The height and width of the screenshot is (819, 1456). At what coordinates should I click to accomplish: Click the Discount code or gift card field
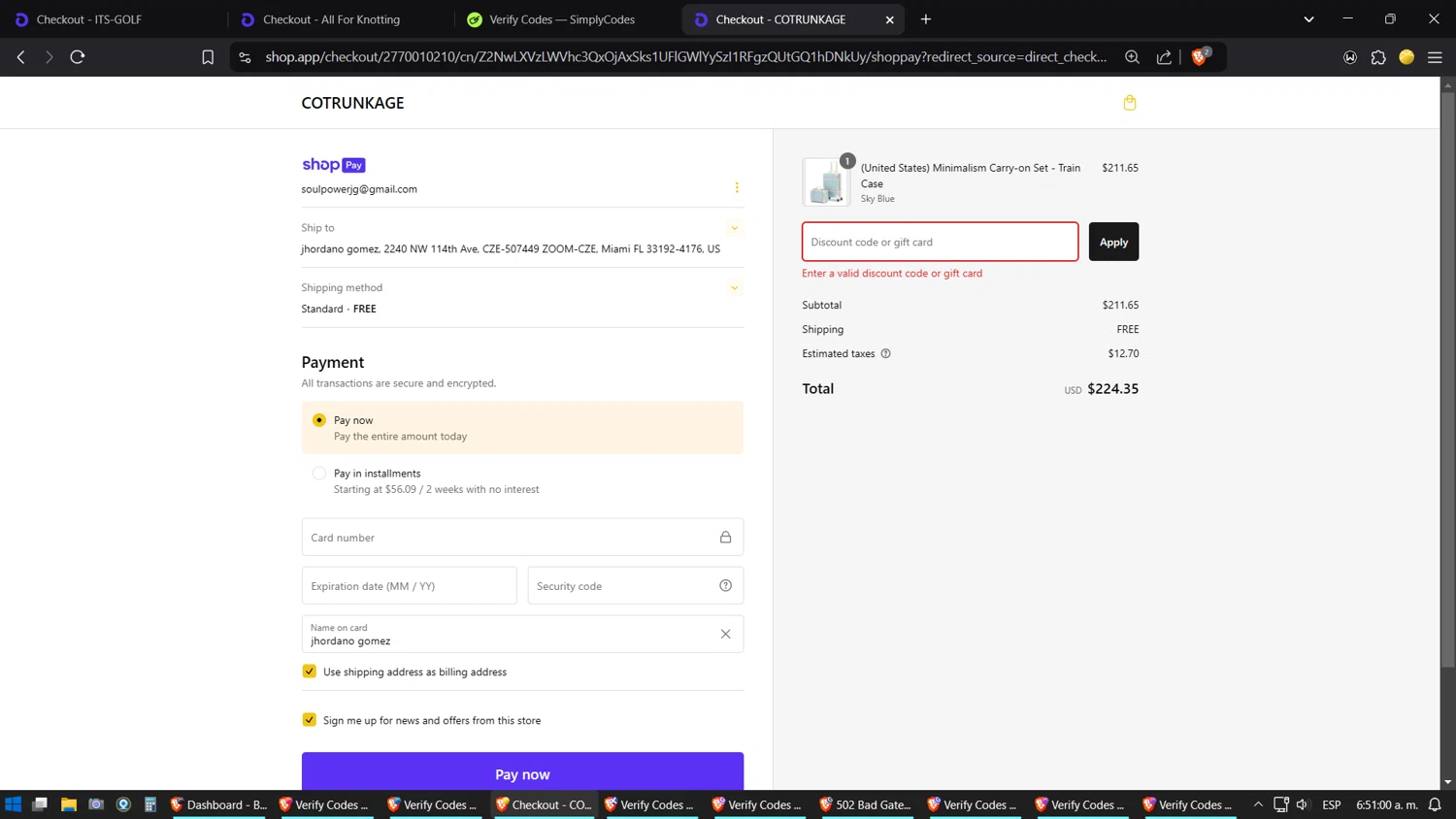point(940,242)
